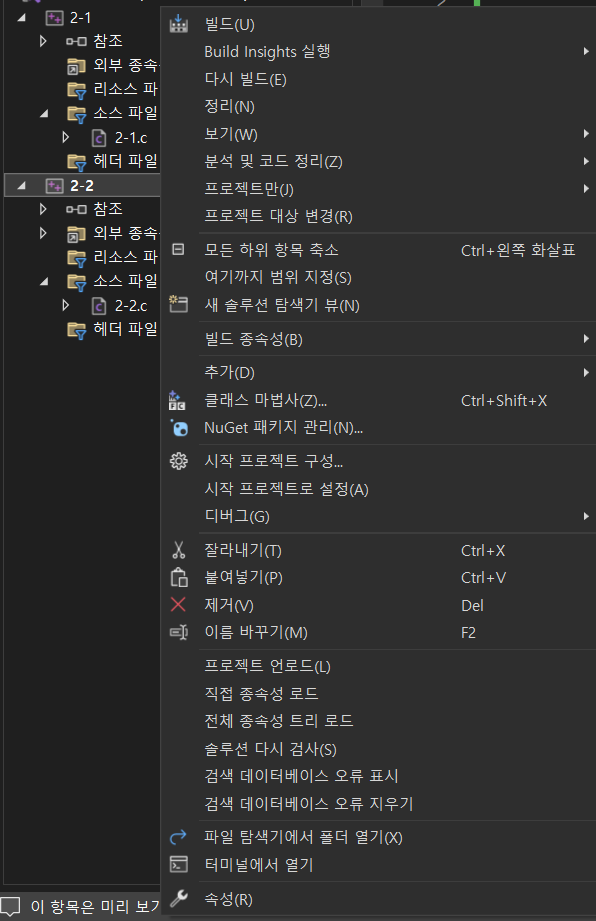
Task: Select 시작 프로젝트로 설정(A)
Action: (378, 489)
